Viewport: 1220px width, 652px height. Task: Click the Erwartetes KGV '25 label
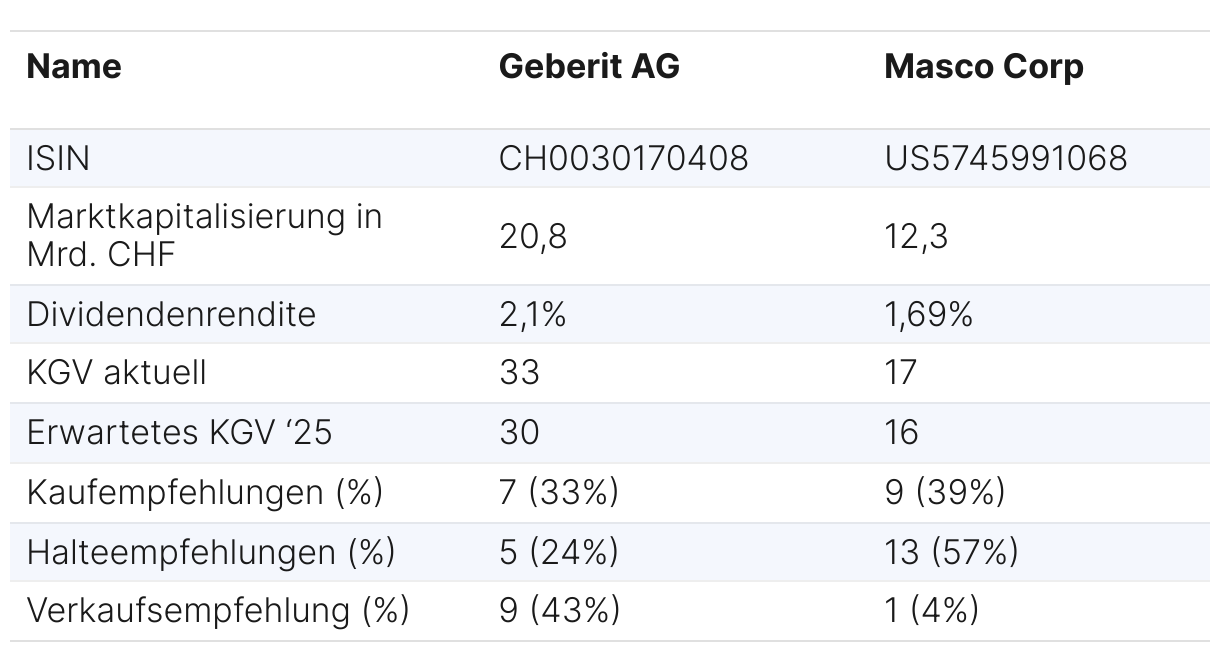point(179,432)
